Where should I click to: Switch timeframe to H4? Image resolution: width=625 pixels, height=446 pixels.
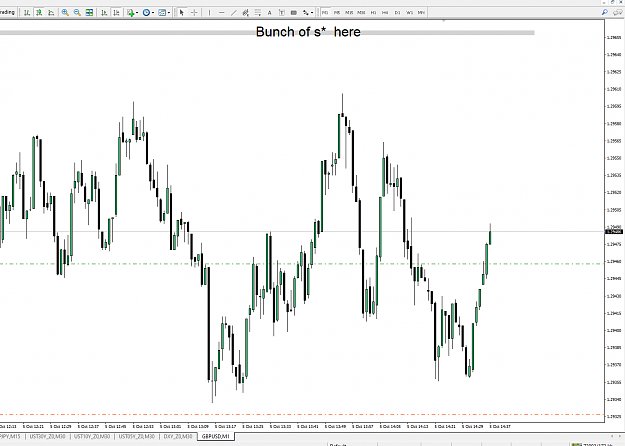pos(385,13)
